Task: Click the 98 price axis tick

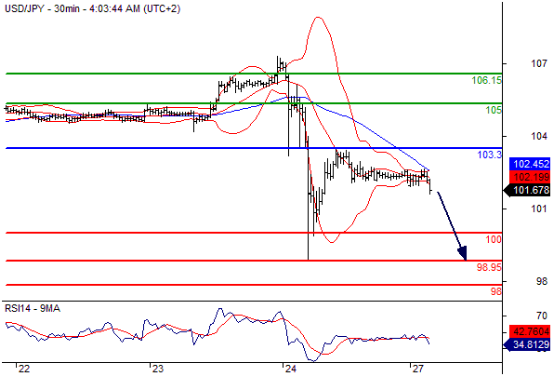Action: 542,281
